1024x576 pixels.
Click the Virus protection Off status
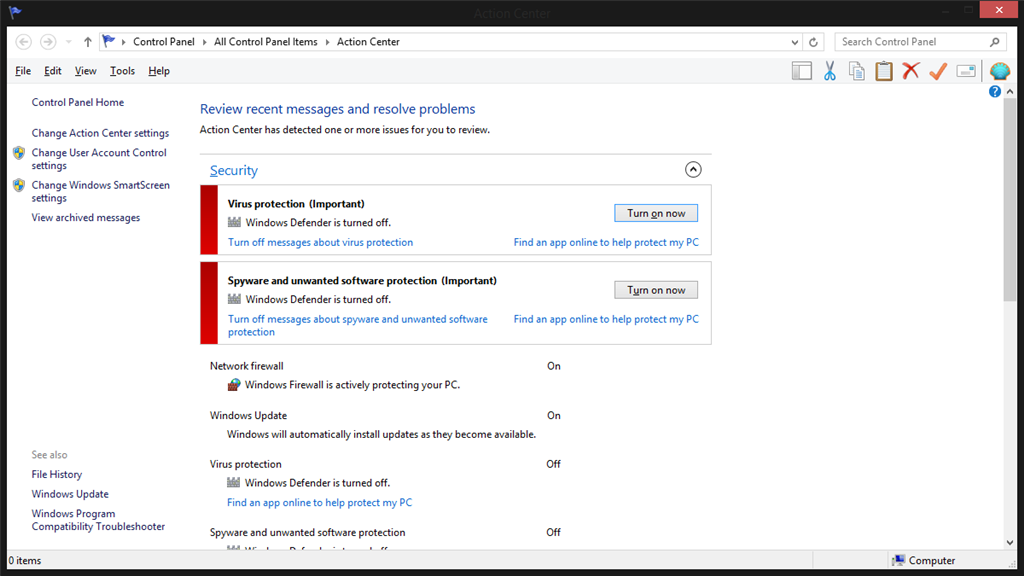(553, 464)
